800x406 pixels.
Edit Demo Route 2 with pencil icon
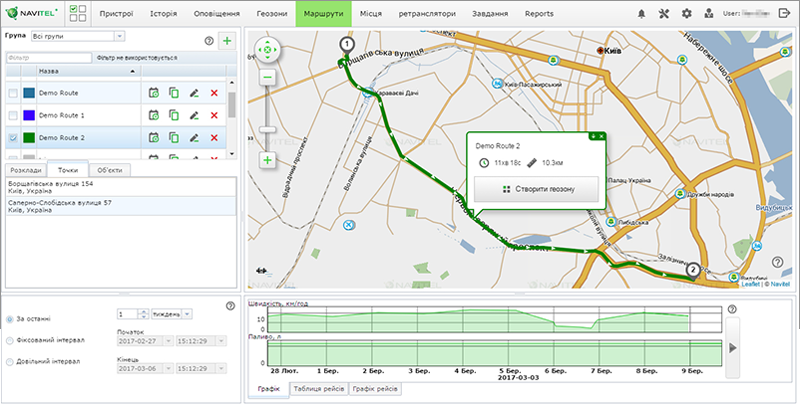tap(194, 138)
